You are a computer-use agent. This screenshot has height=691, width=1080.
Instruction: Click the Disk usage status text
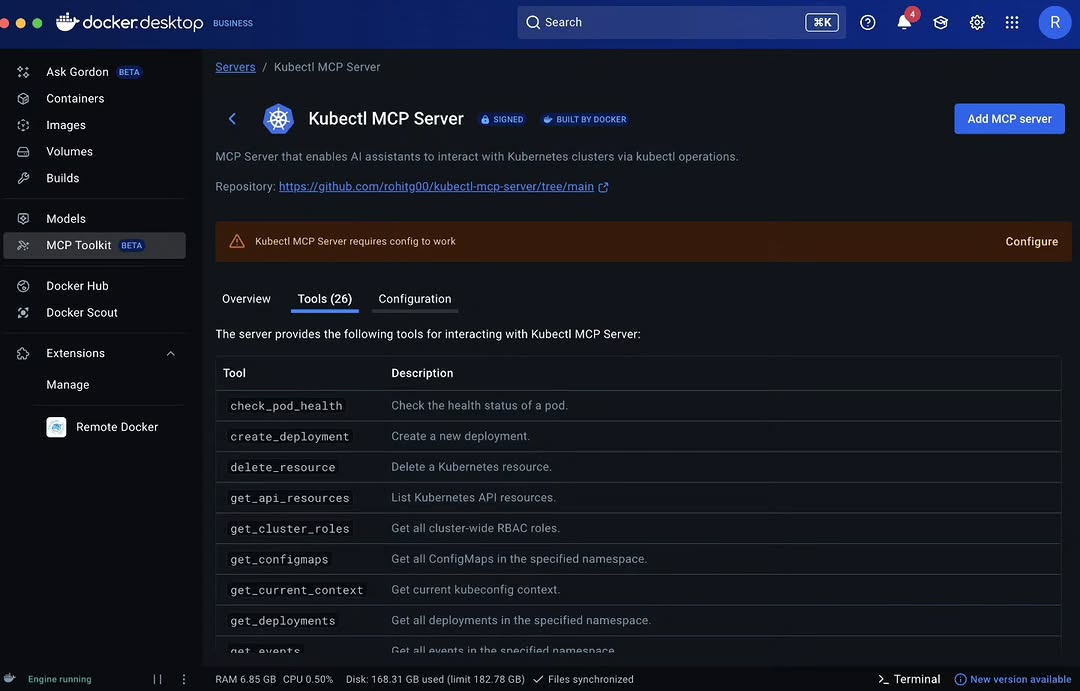(435, 679)
